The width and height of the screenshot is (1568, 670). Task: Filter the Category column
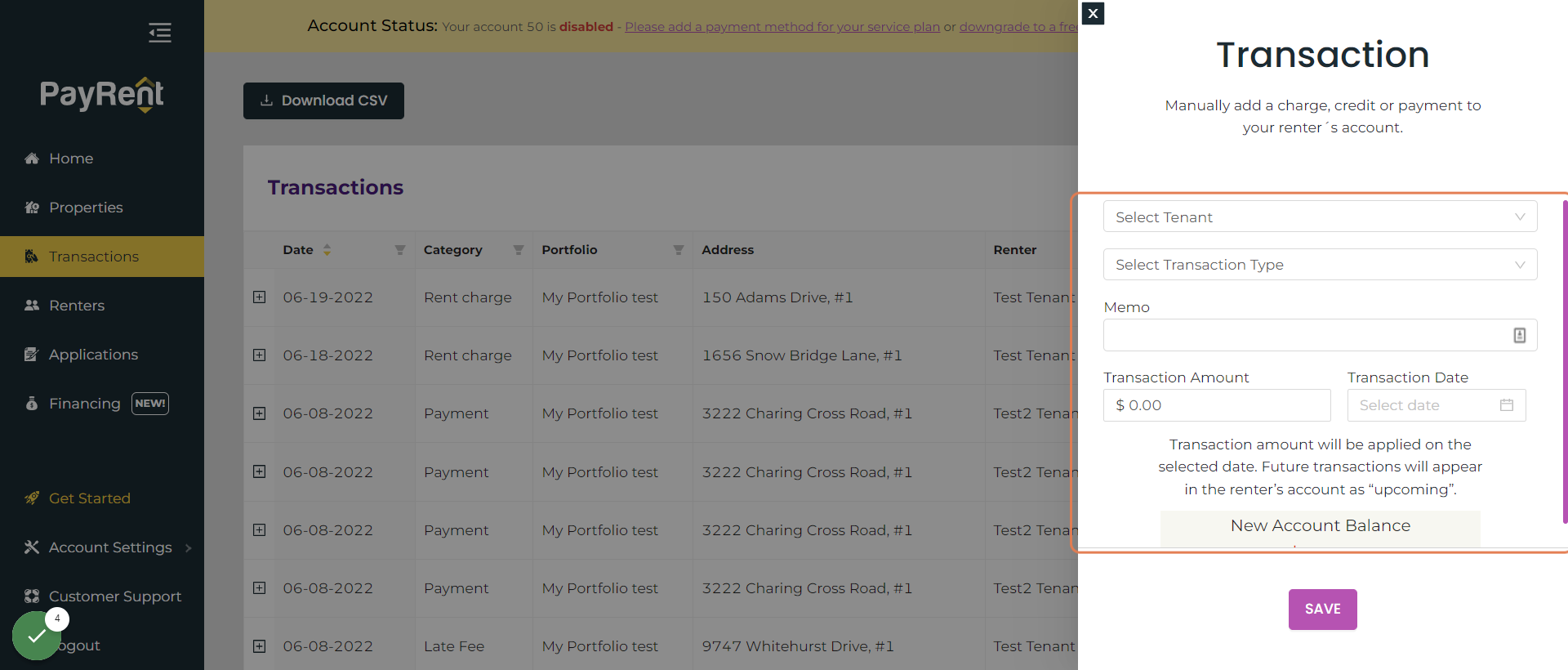click(519, 250)
